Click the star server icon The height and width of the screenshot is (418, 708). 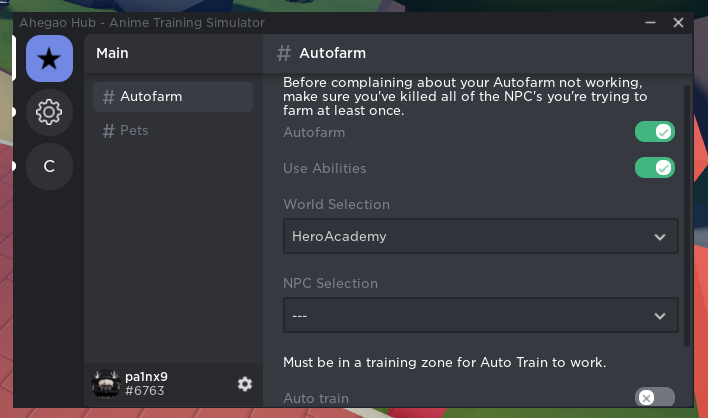coord(49,59)
